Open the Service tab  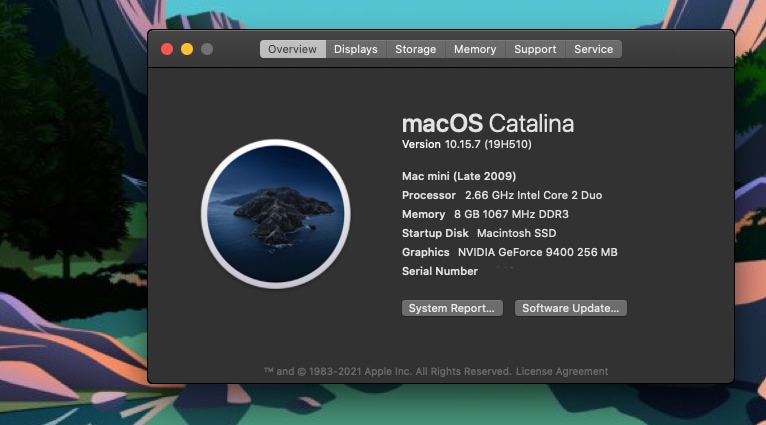(594, 49)
